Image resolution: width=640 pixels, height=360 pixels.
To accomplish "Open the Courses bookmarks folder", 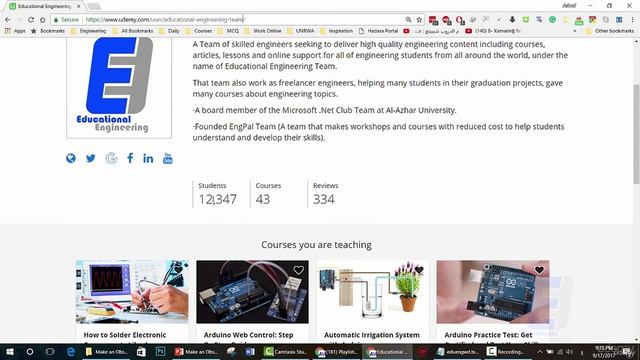I will [199, 31].
